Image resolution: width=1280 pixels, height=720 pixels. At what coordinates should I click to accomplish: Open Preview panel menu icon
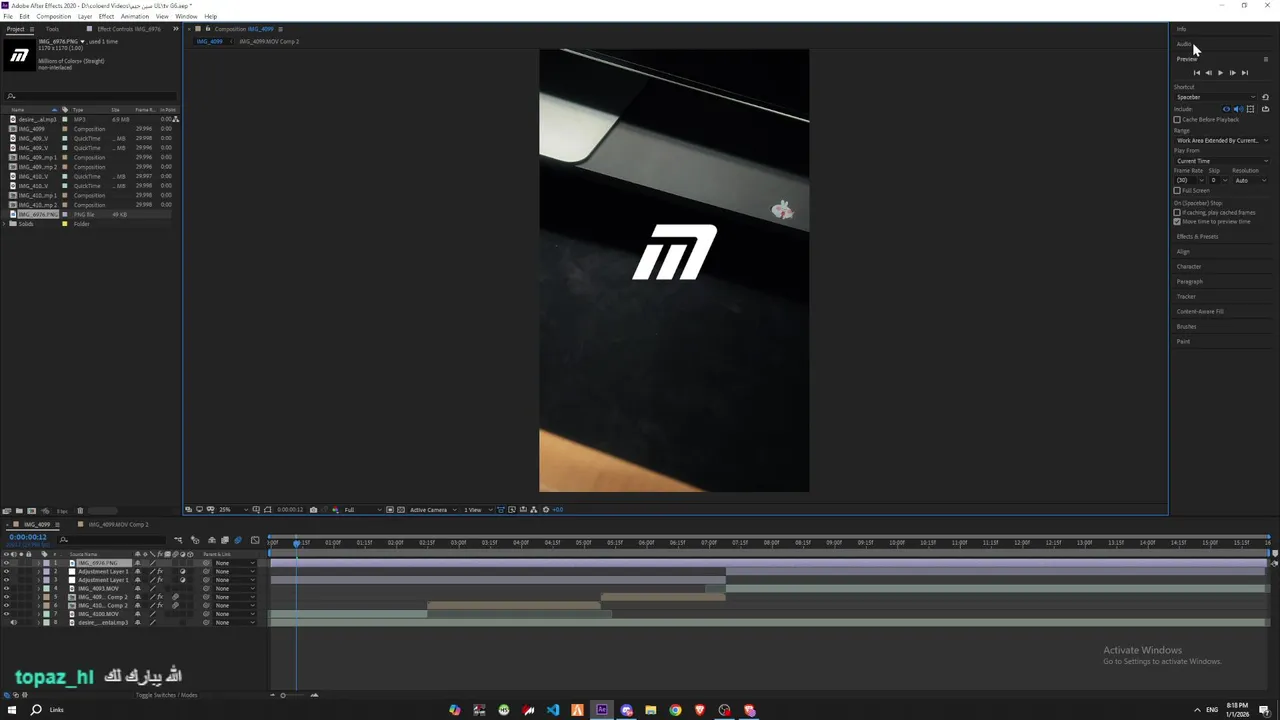click(x=1265, y=59)
